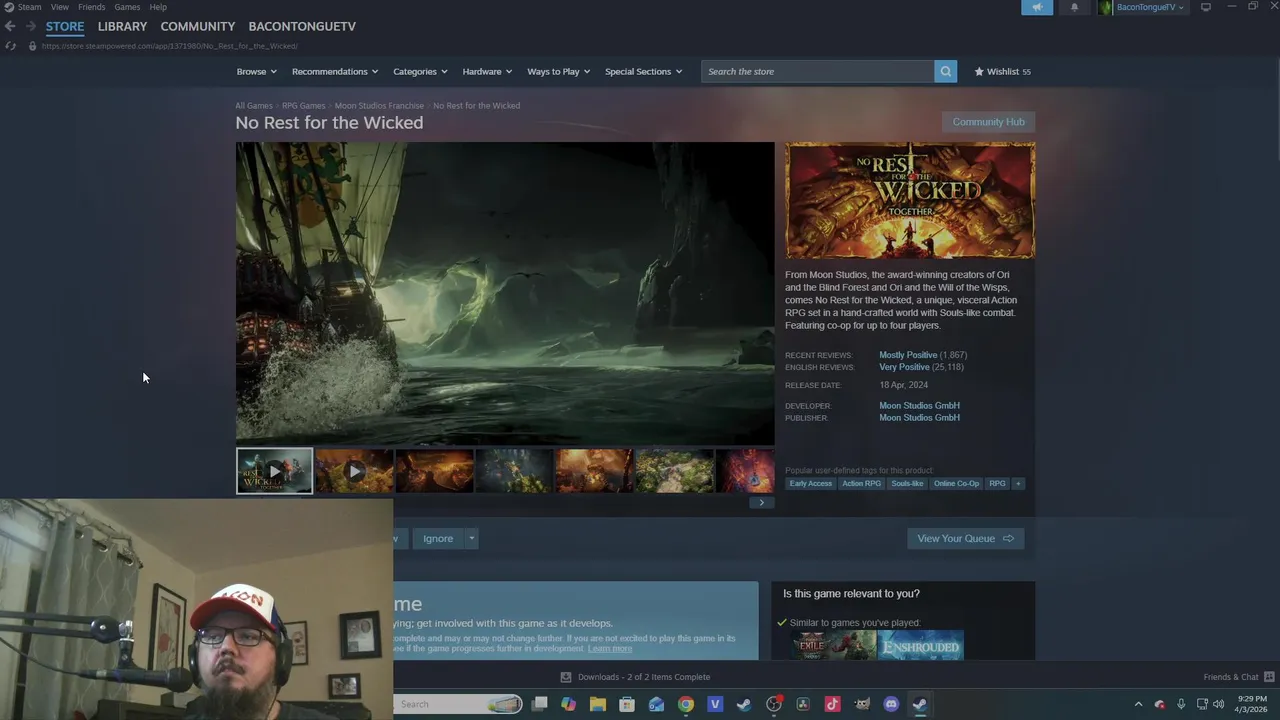Switch to the LIBRARY tab
The height and width of the screenshot is (720, 1280).
point(122,26)
